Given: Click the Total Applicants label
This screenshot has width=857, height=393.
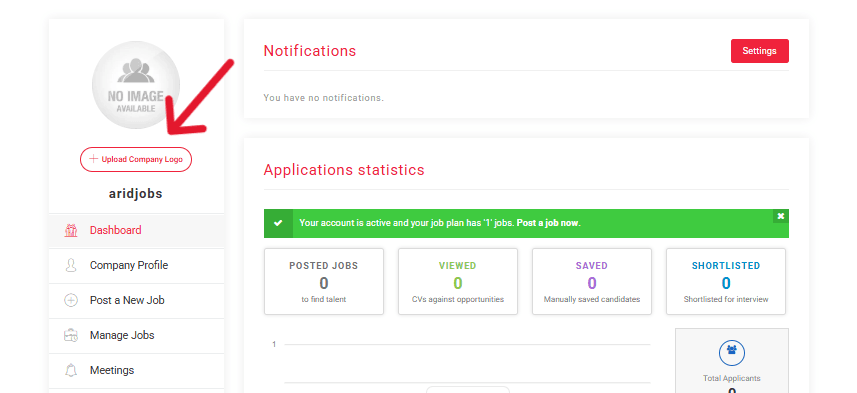Looking at the screenshot, I should coord(732,378).
